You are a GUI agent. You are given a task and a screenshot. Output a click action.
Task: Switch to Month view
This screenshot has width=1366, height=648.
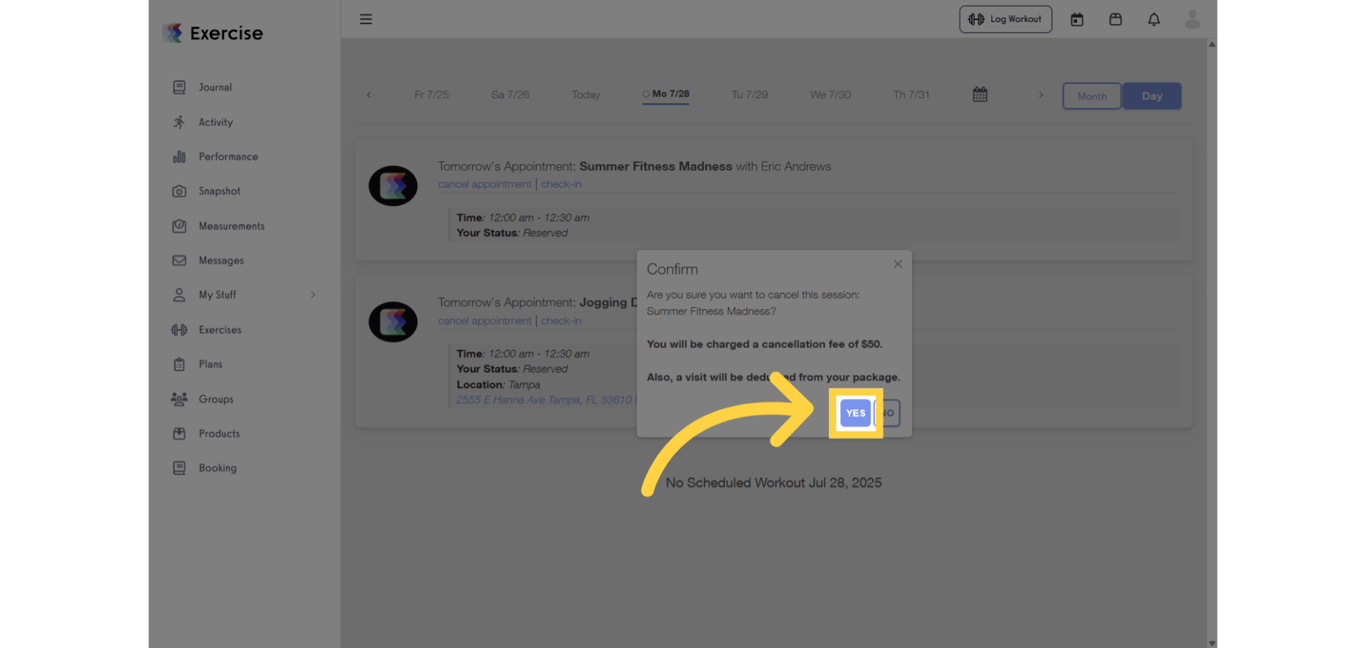tap(1091, 96)
